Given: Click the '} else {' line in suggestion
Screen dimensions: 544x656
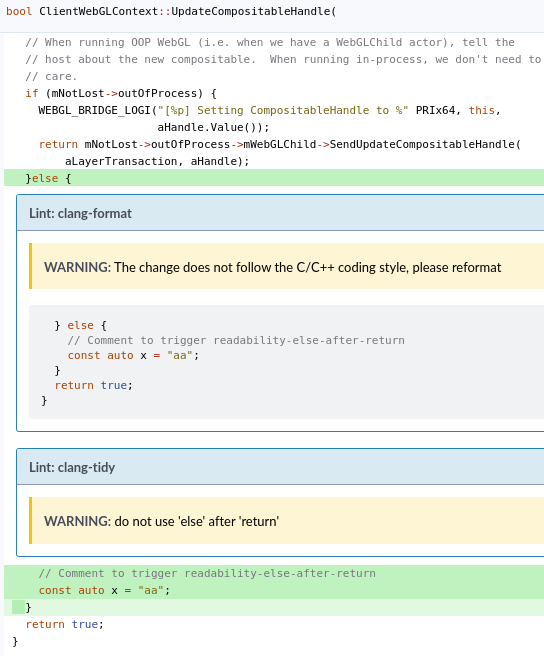Looking at the screenshot, I should pyautogui.click(x=81, y=325).
